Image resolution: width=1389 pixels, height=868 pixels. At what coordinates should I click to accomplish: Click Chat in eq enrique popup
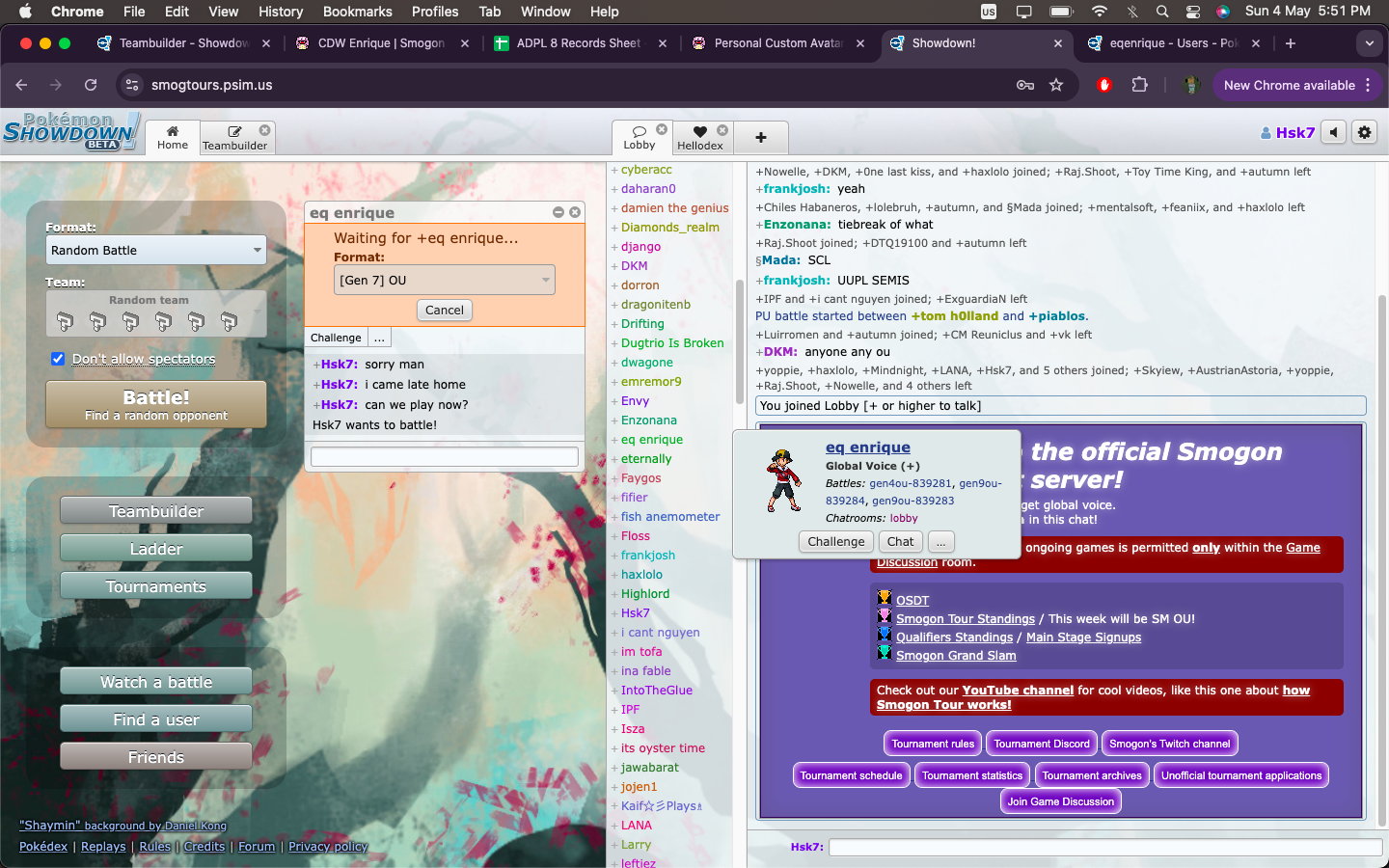click(900, 542)
